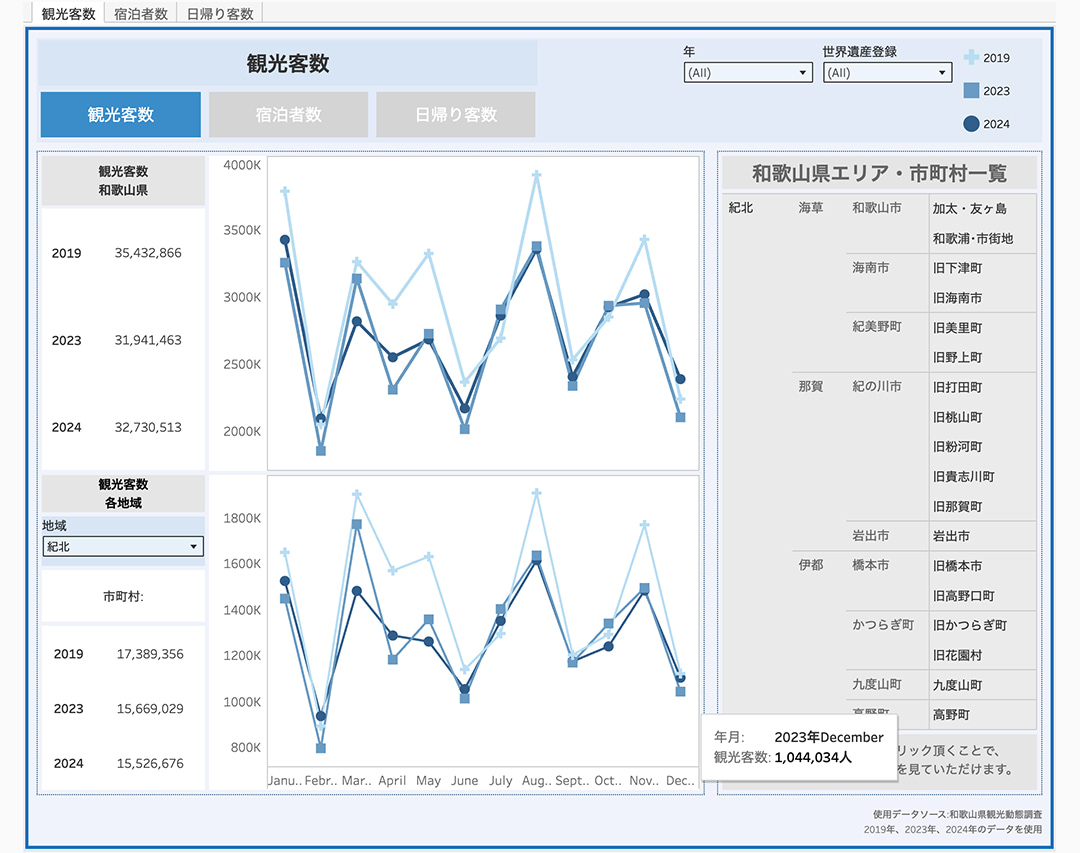Click the 2019 plus-shaped legend icon

coord(971,58)
